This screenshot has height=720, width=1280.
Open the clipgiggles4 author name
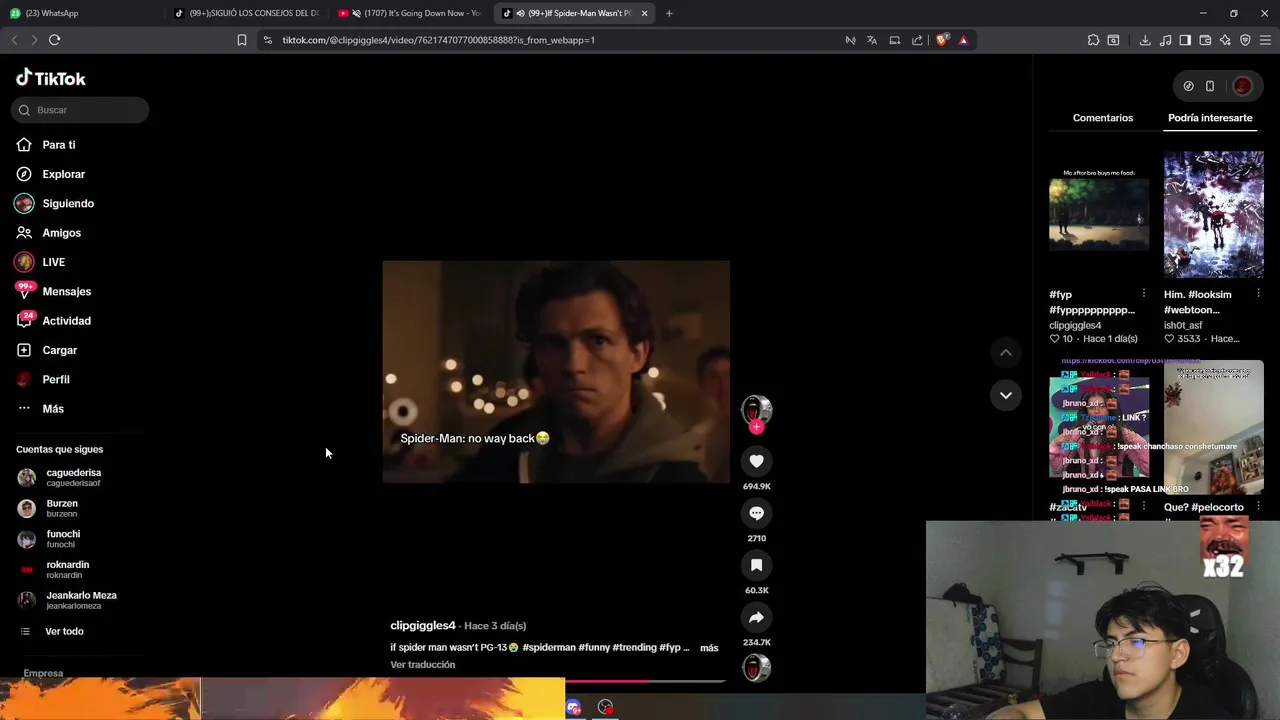pos(423,626)
